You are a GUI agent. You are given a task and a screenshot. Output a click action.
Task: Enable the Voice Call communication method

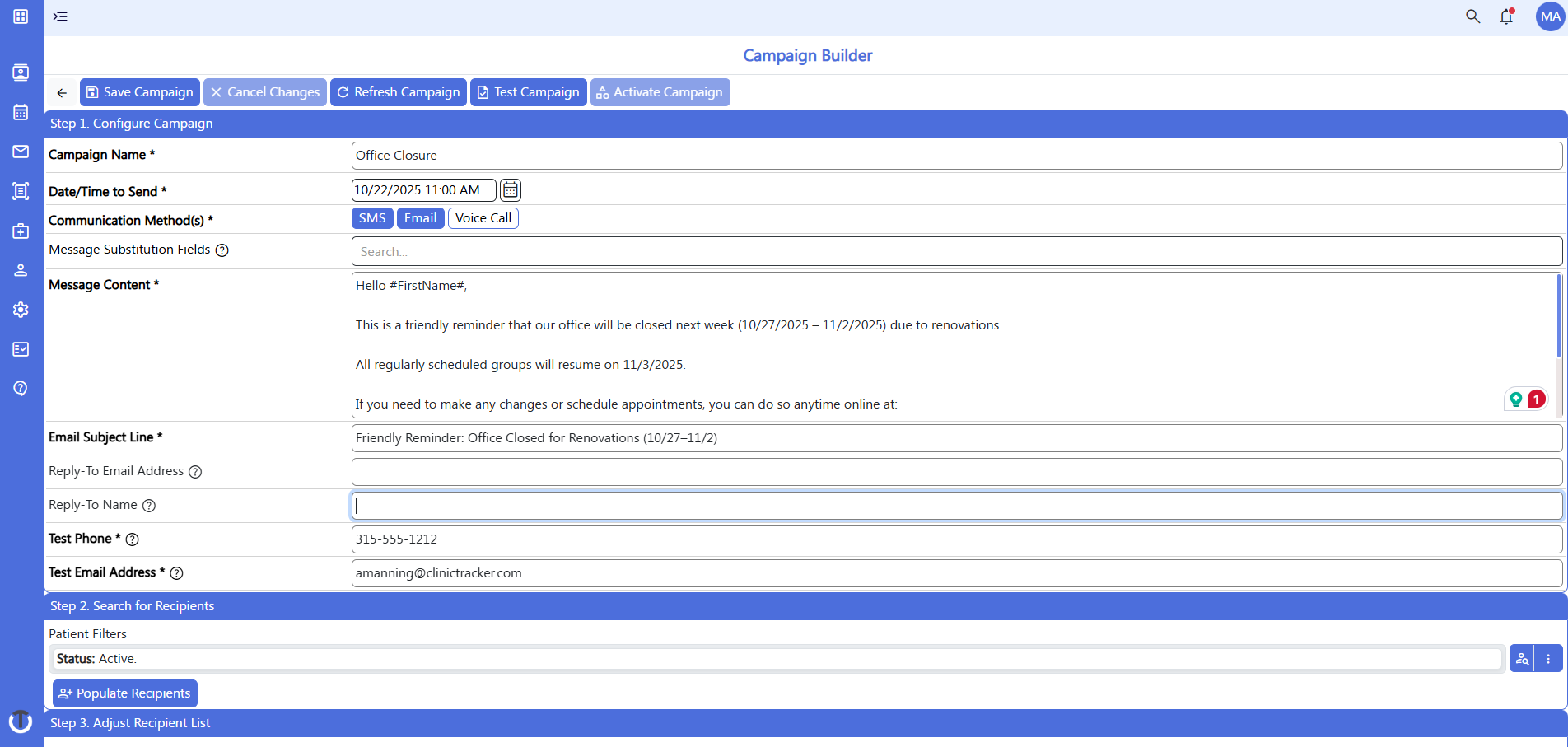click(483, 217)
